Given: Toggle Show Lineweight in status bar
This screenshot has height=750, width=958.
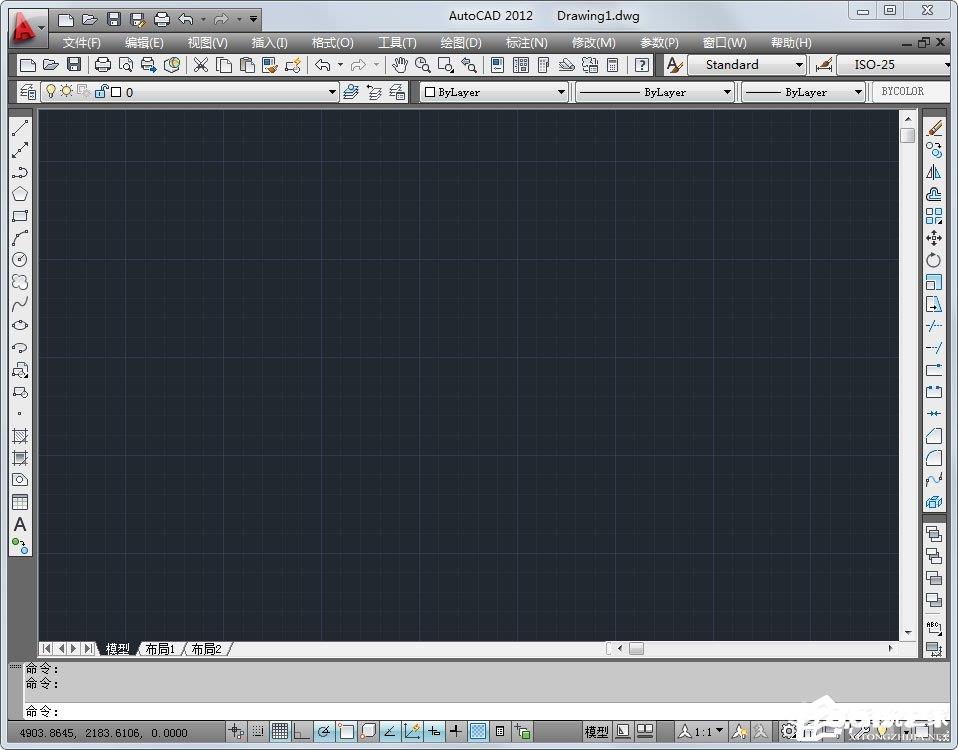Looking at the screenshot, I should click(x=456, y=731).
